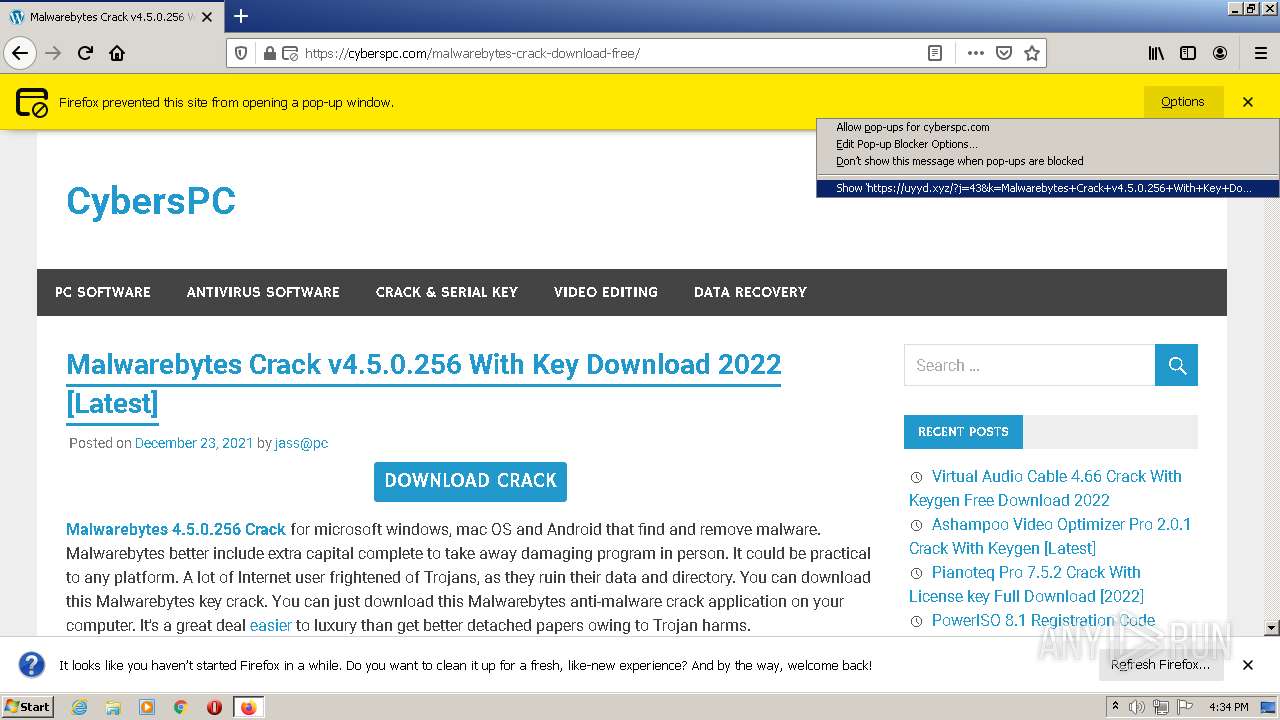
Task: Open DATA RECOVERY category
Action: coord(750,292)
